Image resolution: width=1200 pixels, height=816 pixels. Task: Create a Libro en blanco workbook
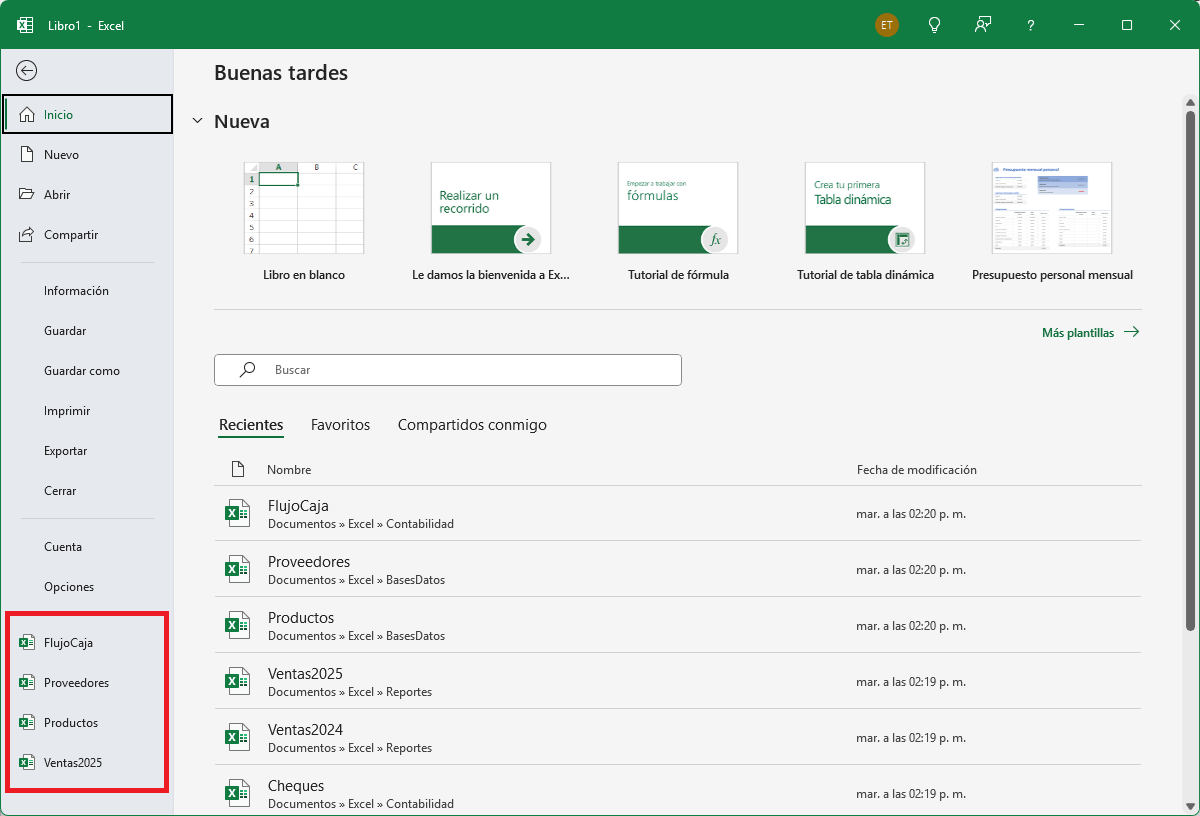304,221
